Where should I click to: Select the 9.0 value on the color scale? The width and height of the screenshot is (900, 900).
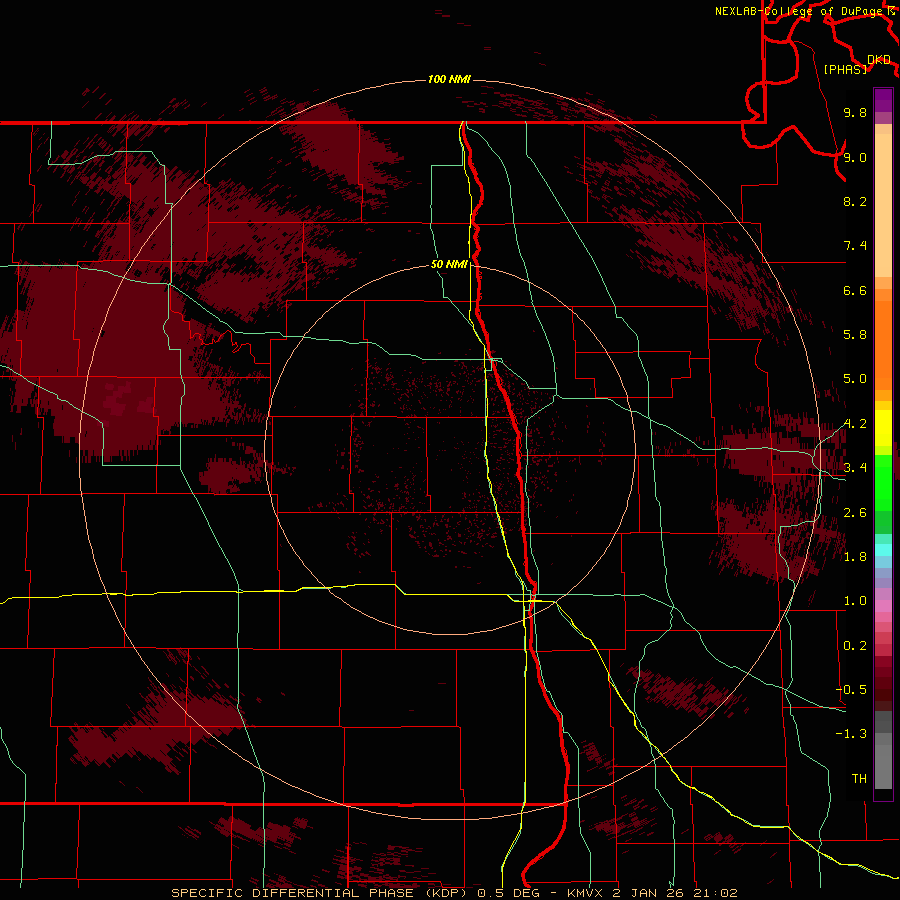coord(855,157)
